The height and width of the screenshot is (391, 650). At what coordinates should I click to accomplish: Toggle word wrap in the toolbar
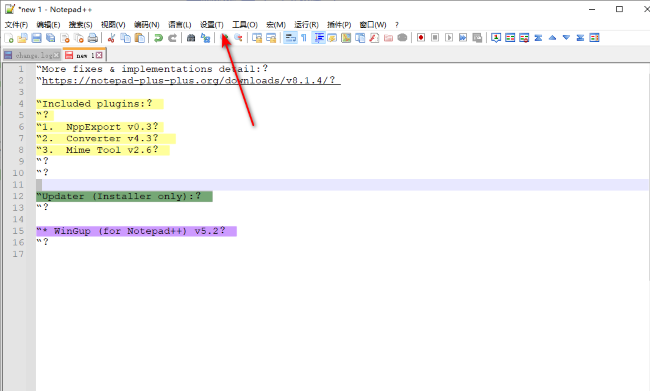(x=290, y=38)
